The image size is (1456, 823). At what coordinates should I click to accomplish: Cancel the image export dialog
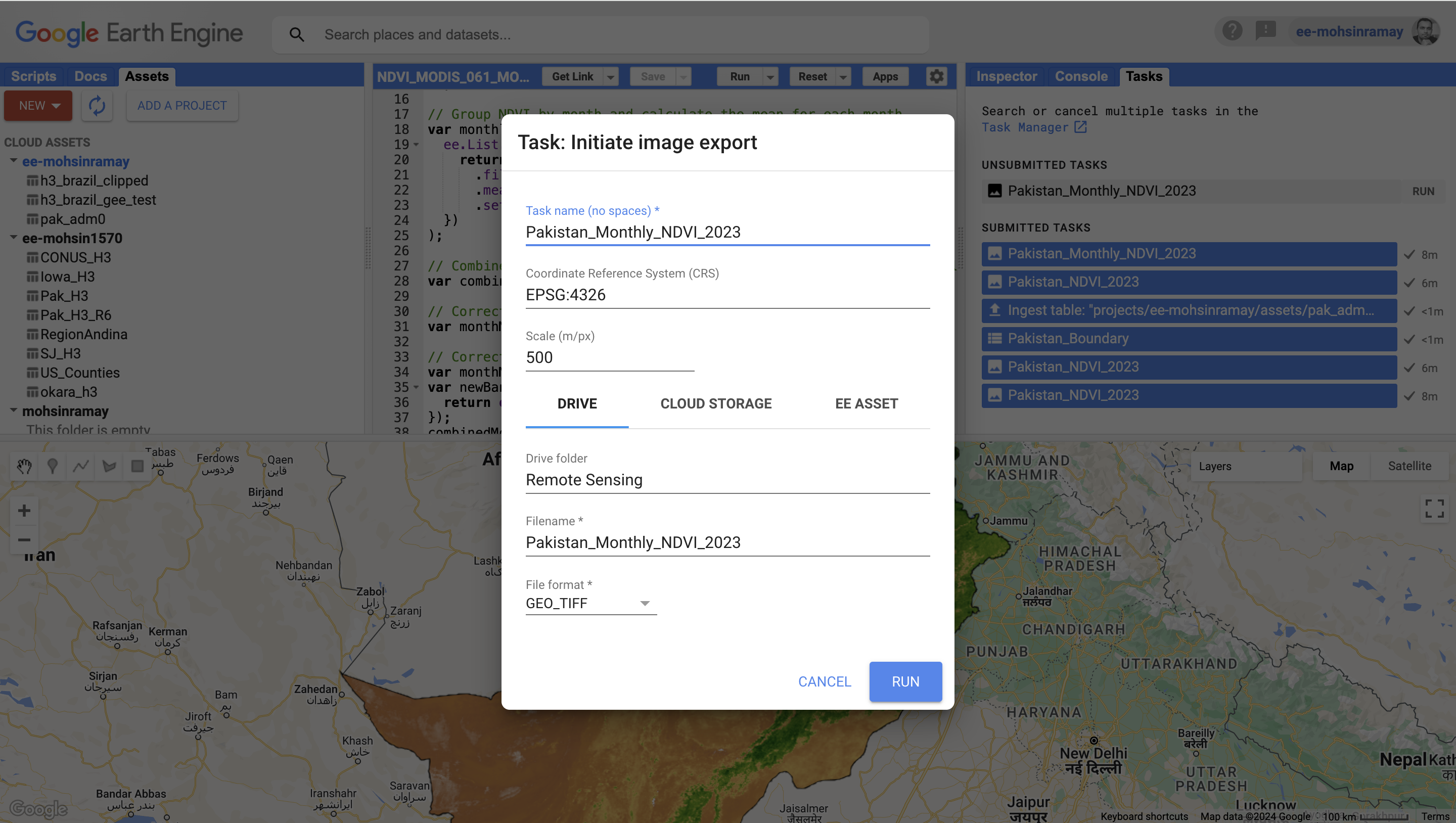click(824, 681)
